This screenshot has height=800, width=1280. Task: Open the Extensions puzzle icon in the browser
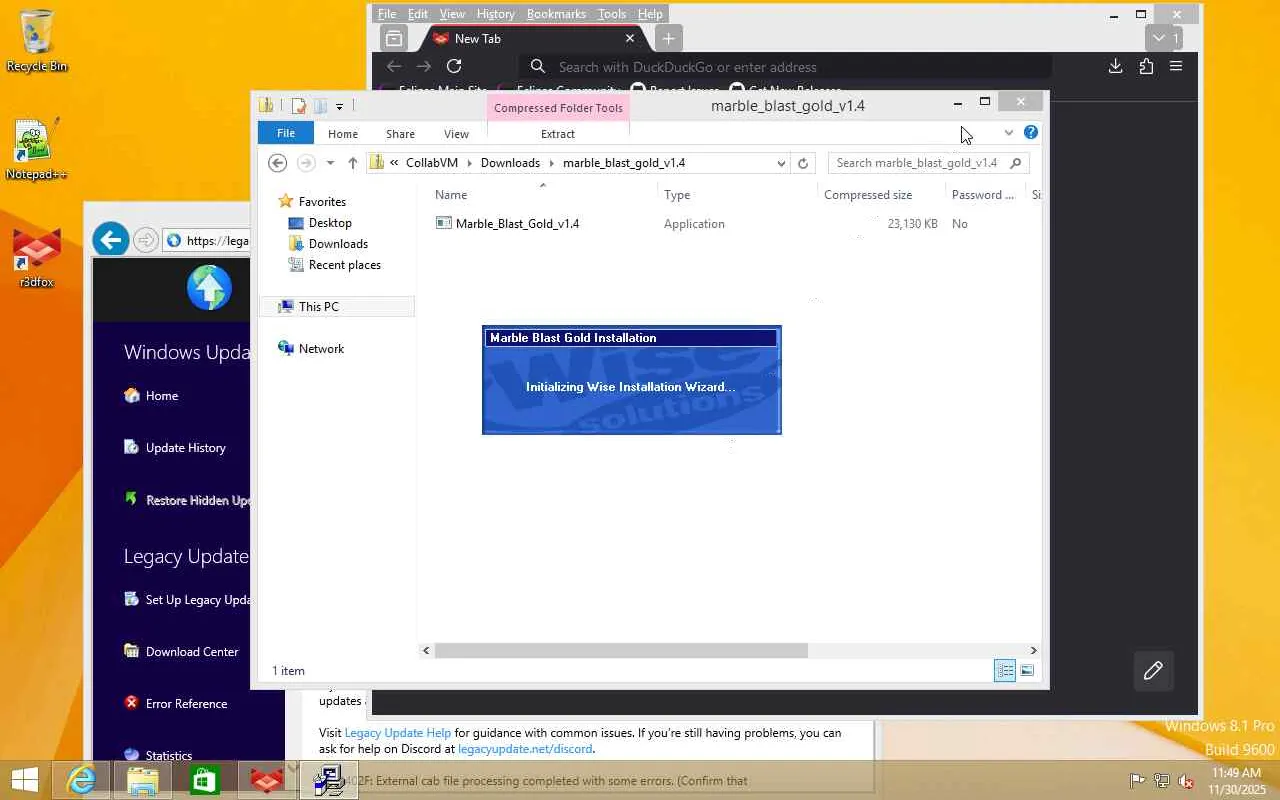[x=1146, y=67]
